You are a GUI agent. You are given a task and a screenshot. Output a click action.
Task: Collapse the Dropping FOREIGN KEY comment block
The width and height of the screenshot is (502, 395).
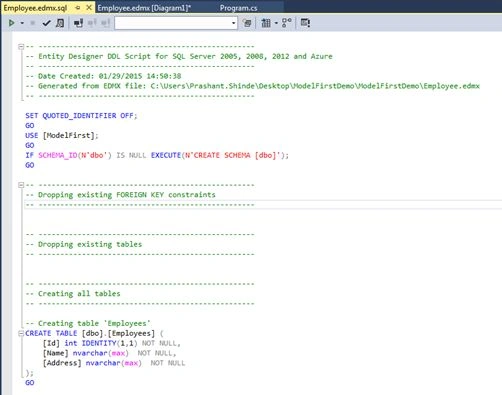click(x=21, y=185)
